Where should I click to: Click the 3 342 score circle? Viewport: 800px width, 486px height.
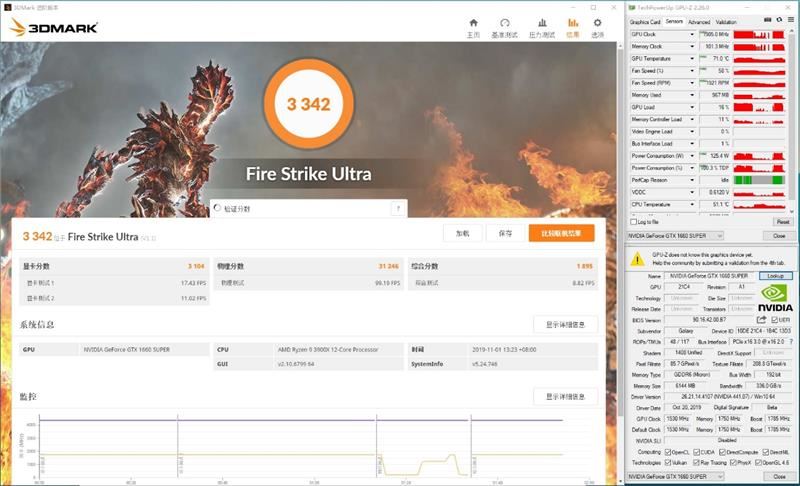(x=309, y=104)
